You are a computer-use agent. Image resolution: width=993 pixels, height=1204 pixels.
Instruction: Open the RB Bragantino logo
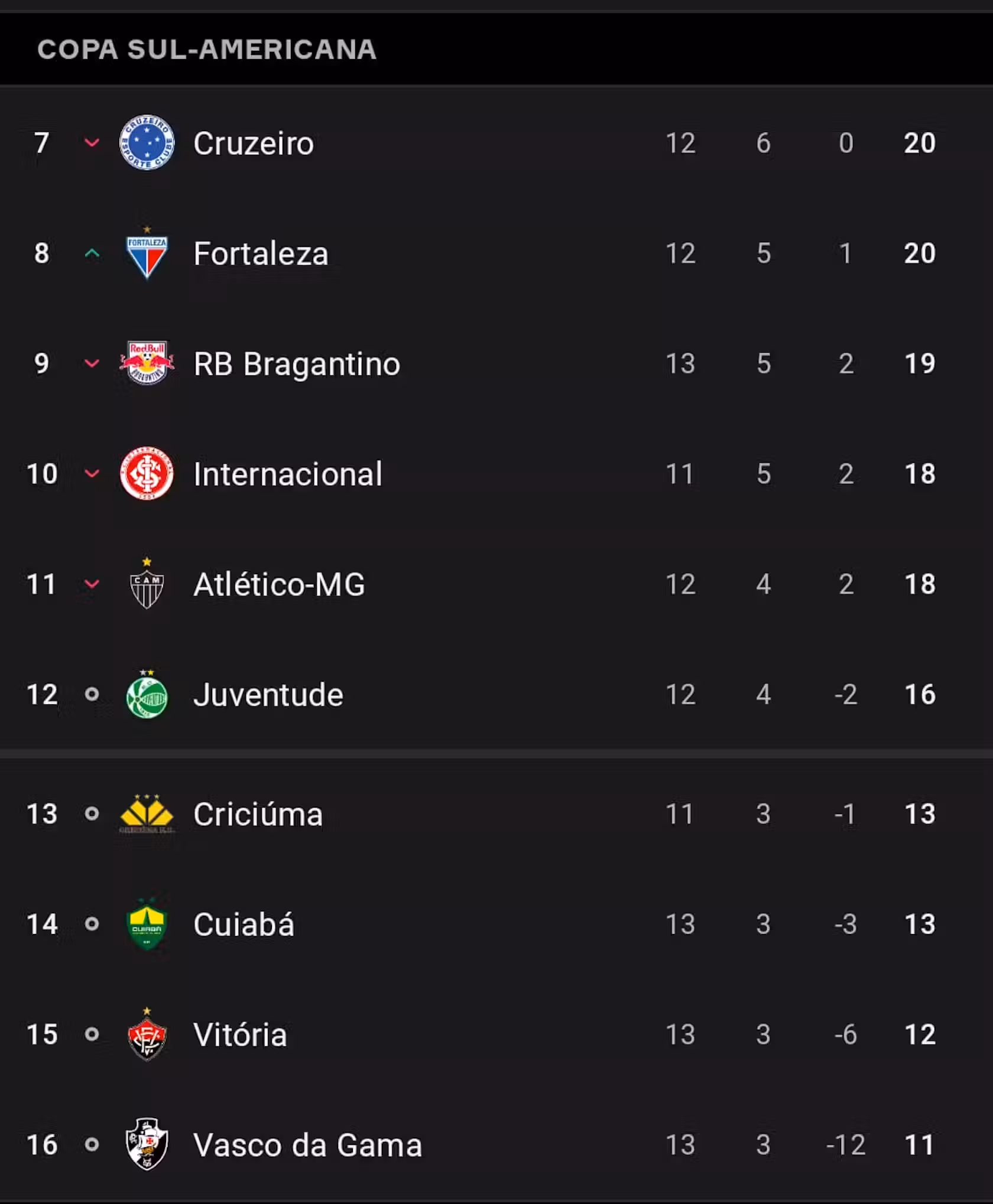coord(147,363)
